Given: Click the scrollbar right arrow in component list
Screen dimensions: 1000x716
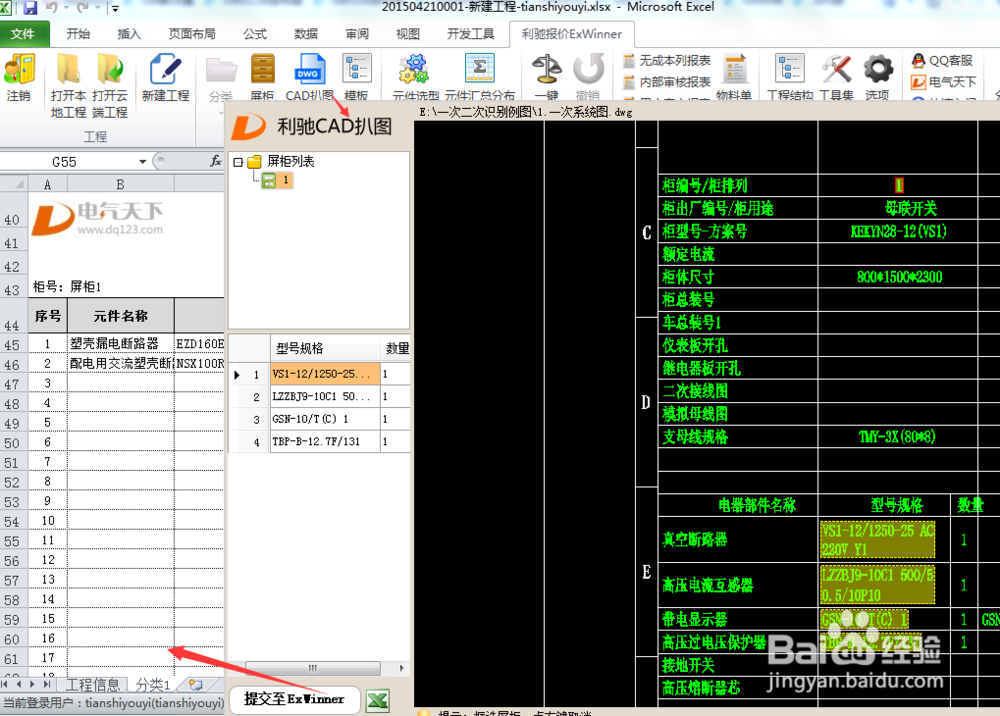Looking at the screenshot, I should (401, 668).
